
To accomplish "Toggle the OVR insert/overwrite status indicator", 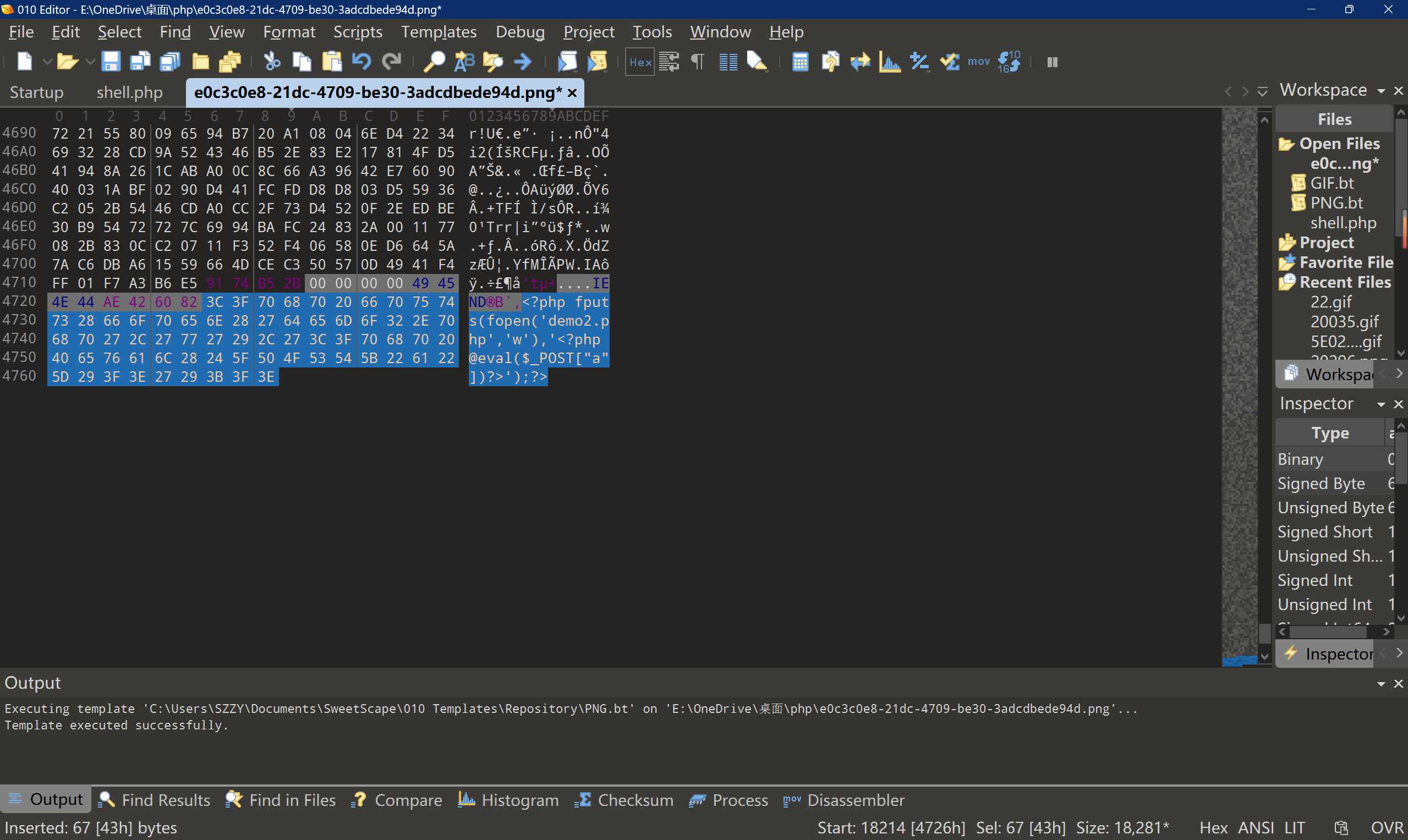I will pyautogui.click(x=1387, y=827).
